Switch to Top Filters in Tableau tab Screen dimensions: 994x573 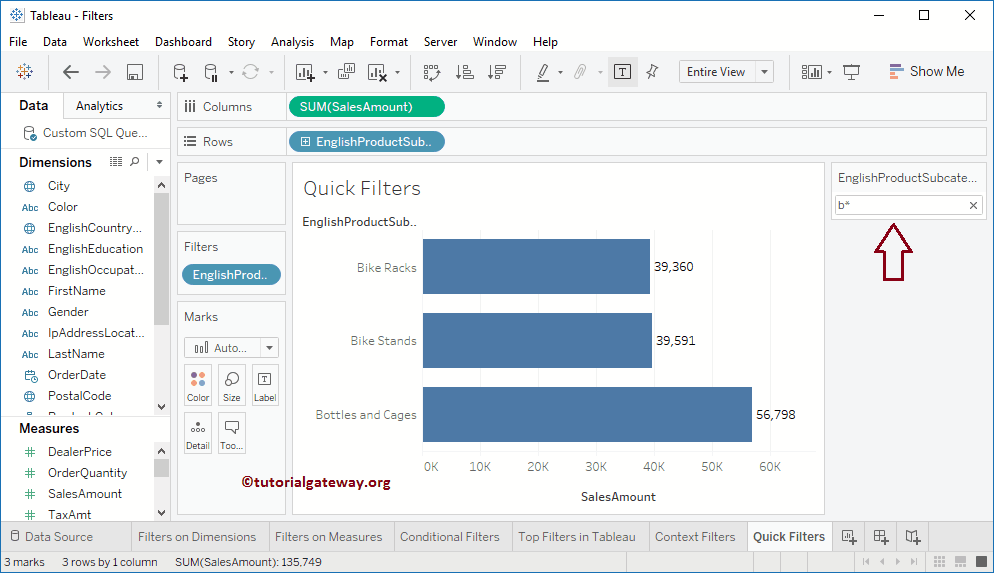(x=576, y=537)
